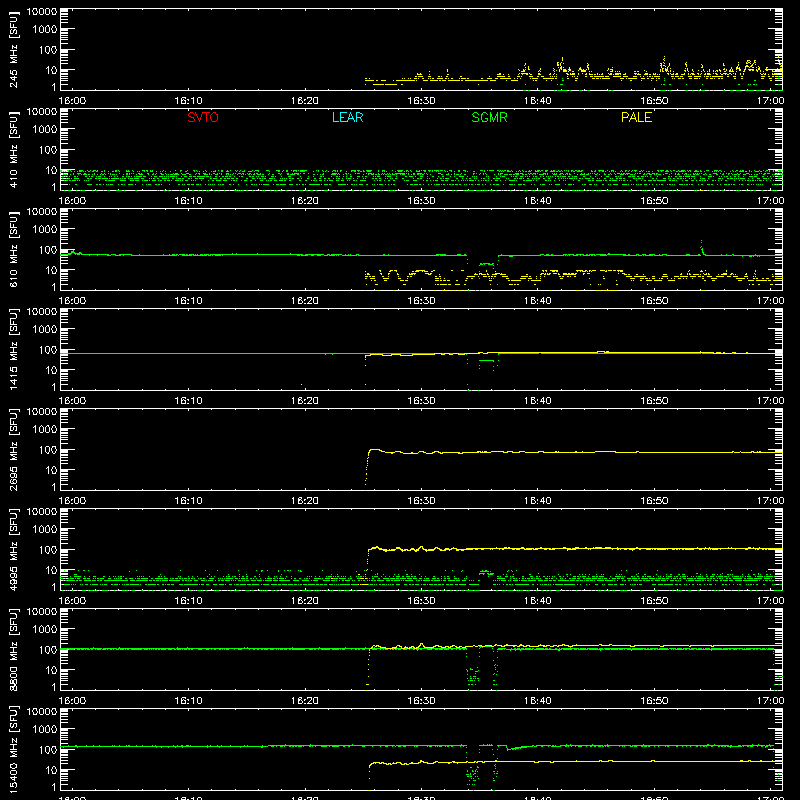The image size is (800, 800).
Task: Click the 17:00 tick label under 4995 MHz panel
Action: pos(770,601)
